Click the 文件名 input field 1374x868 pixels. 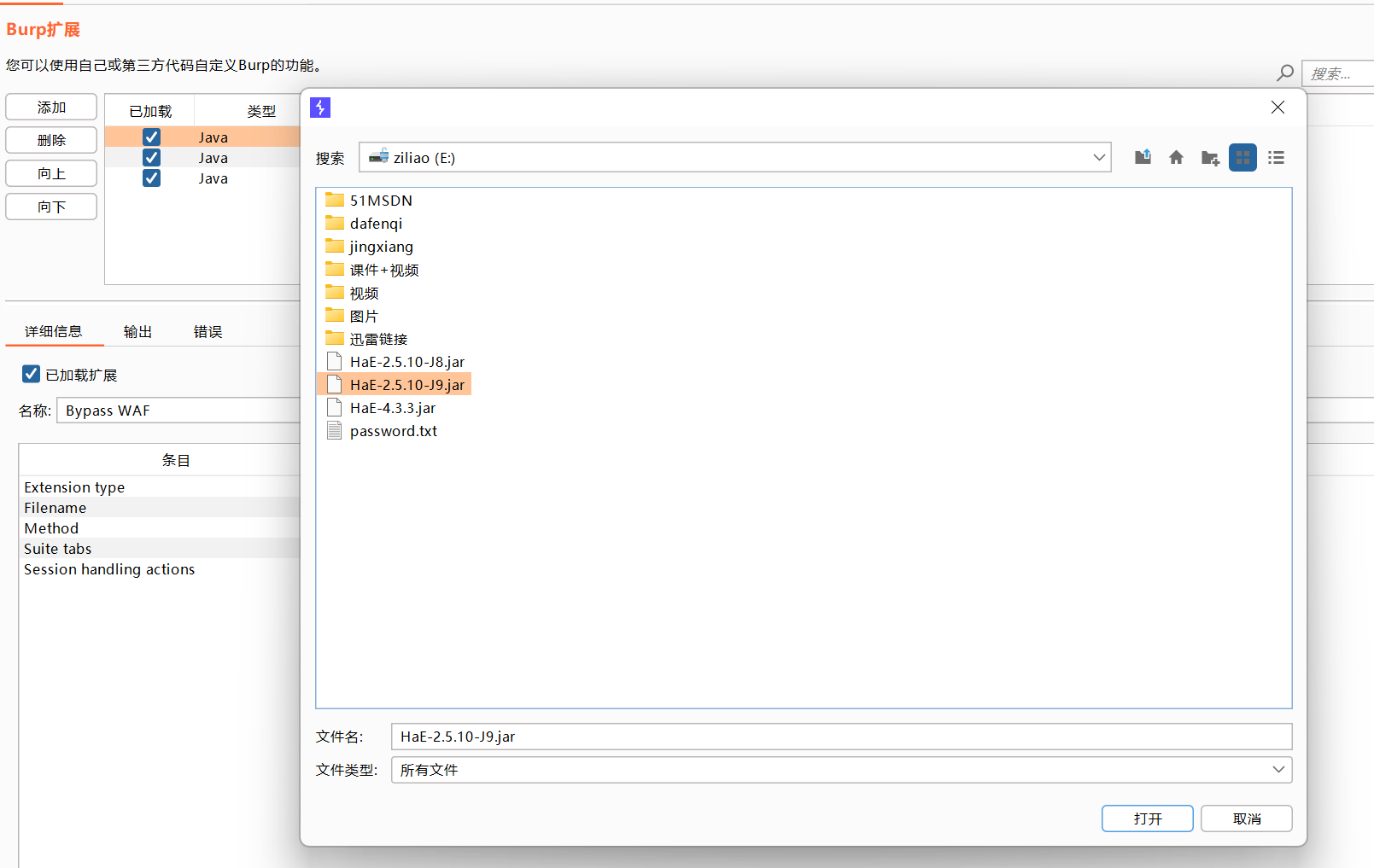(841, 737)
